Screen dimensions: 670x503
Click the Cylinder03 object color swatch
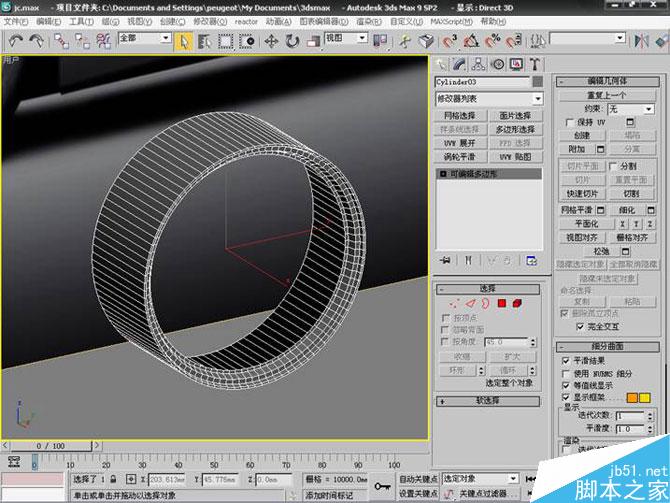tap(538, 82)
